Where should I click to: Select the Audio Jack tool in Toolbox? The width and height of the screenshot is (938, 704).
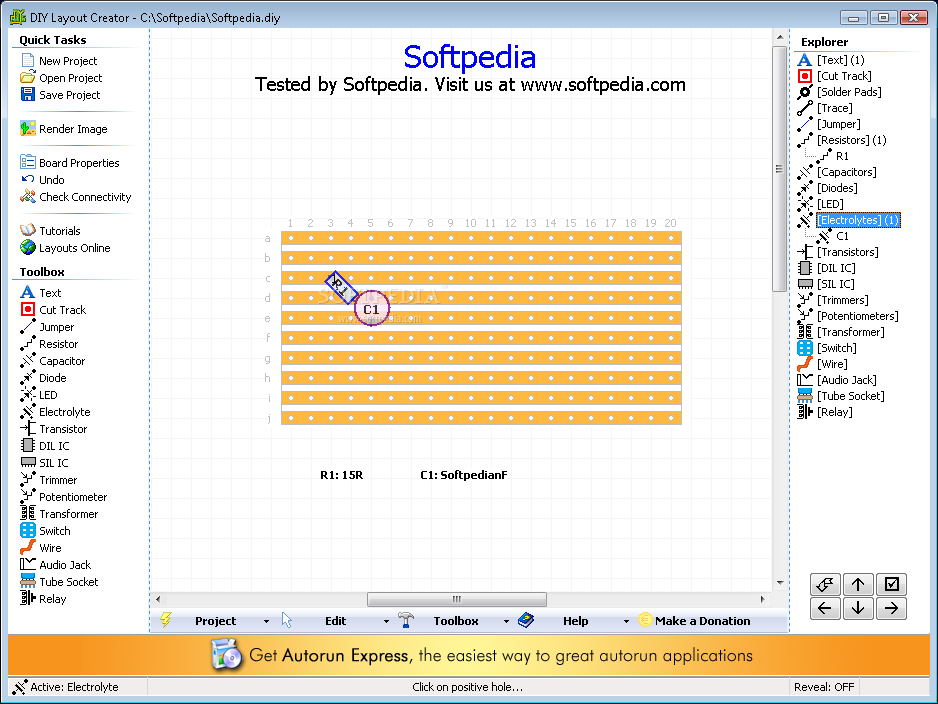55,565
